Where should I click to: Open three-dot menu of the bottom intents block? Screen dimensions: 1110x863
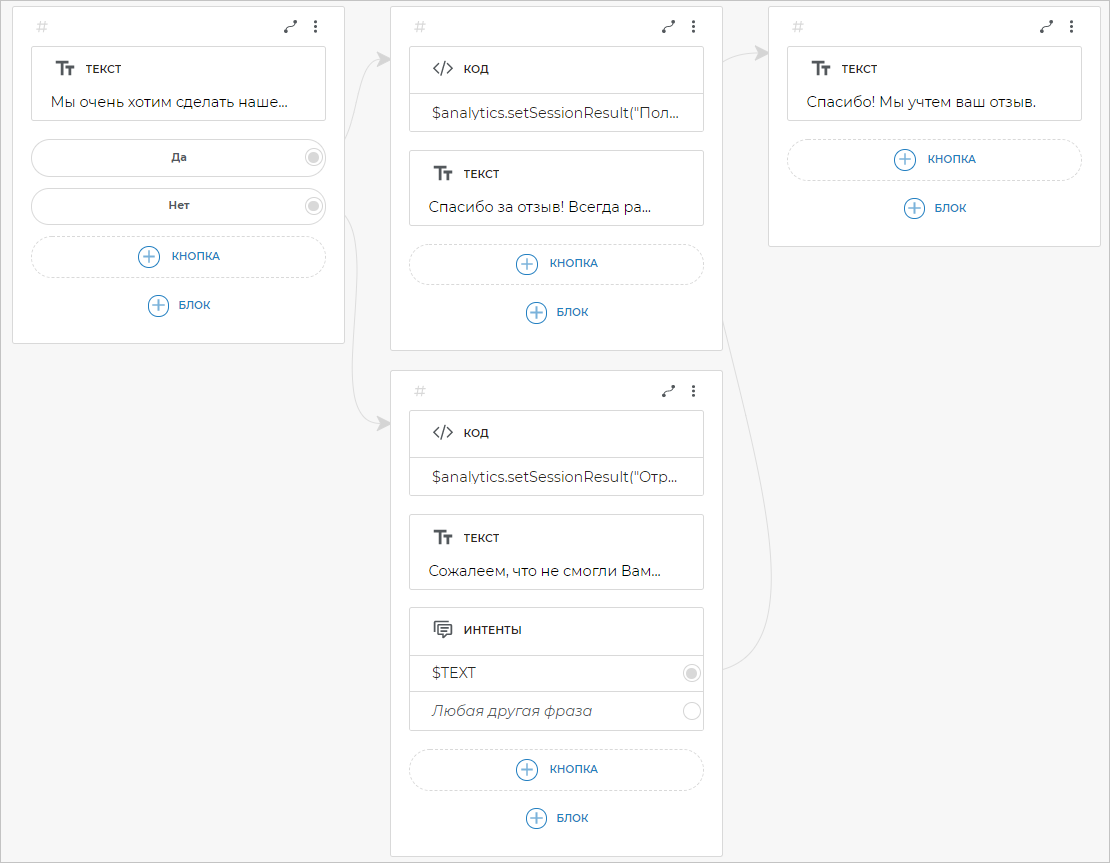(x=694, y=391)
